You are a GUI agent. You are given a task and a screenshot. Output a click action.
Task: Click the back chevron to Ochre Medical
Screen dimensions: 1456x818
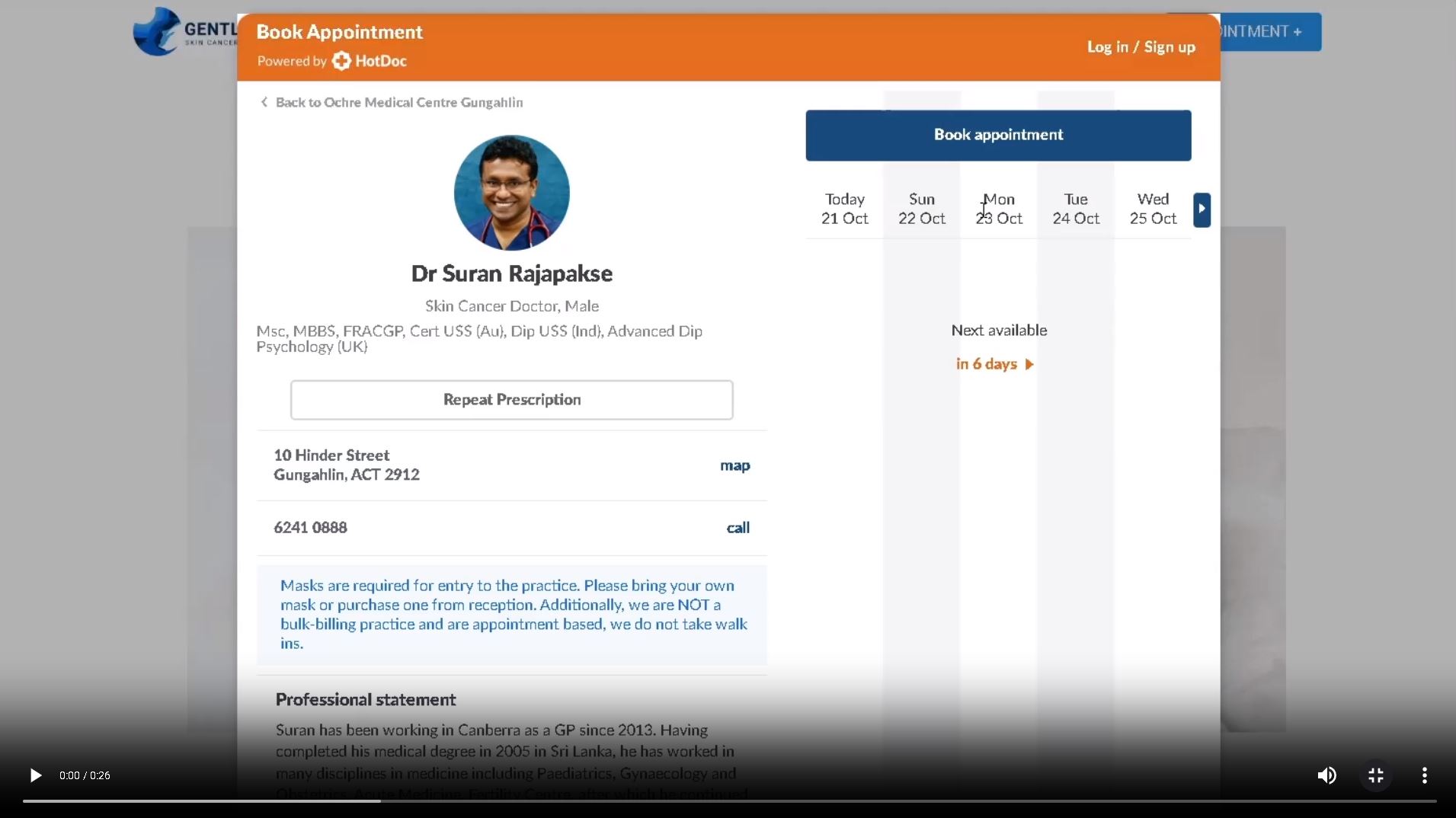(x=264, y=102)
